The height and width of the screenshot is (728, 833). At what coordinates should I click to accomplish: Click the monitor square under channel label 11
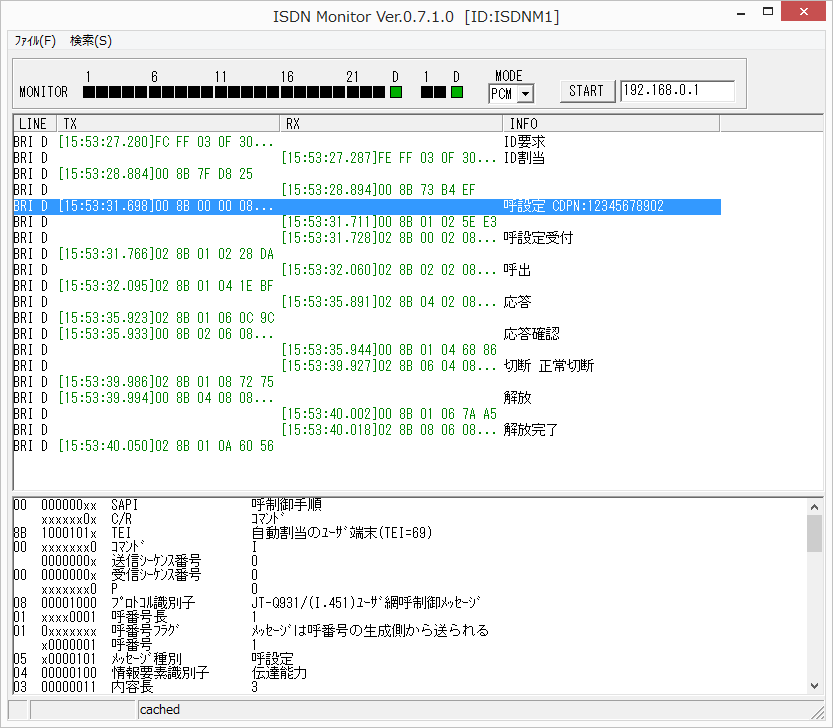coord(220,92)
